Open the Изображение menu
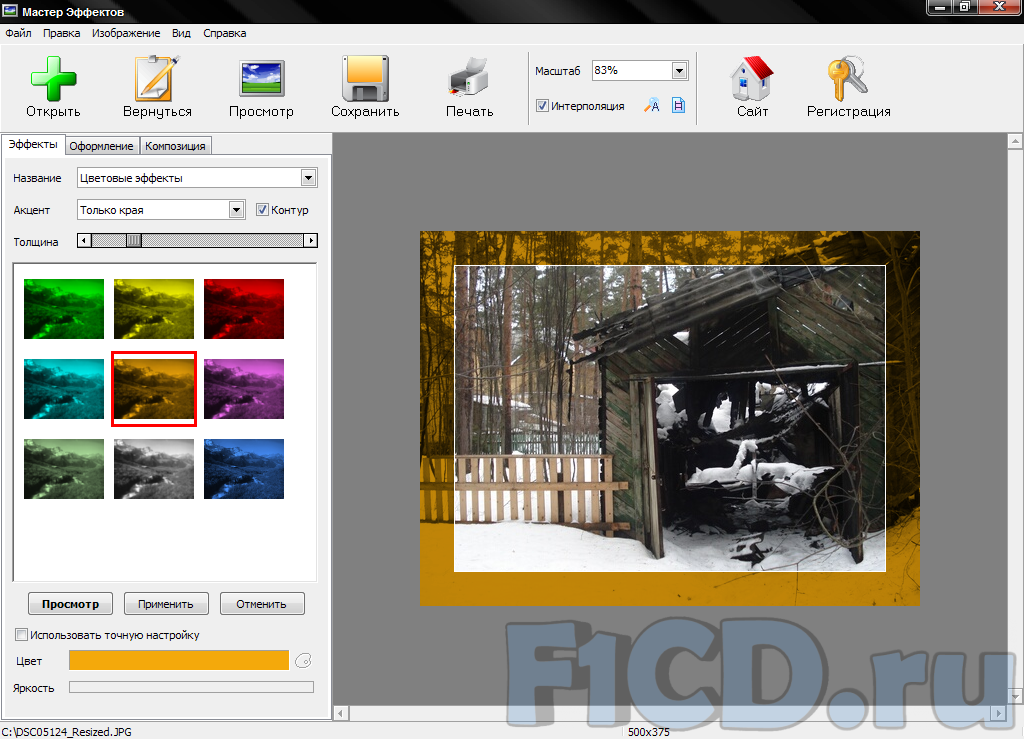 pyautogui.click(x=126, y=33)
